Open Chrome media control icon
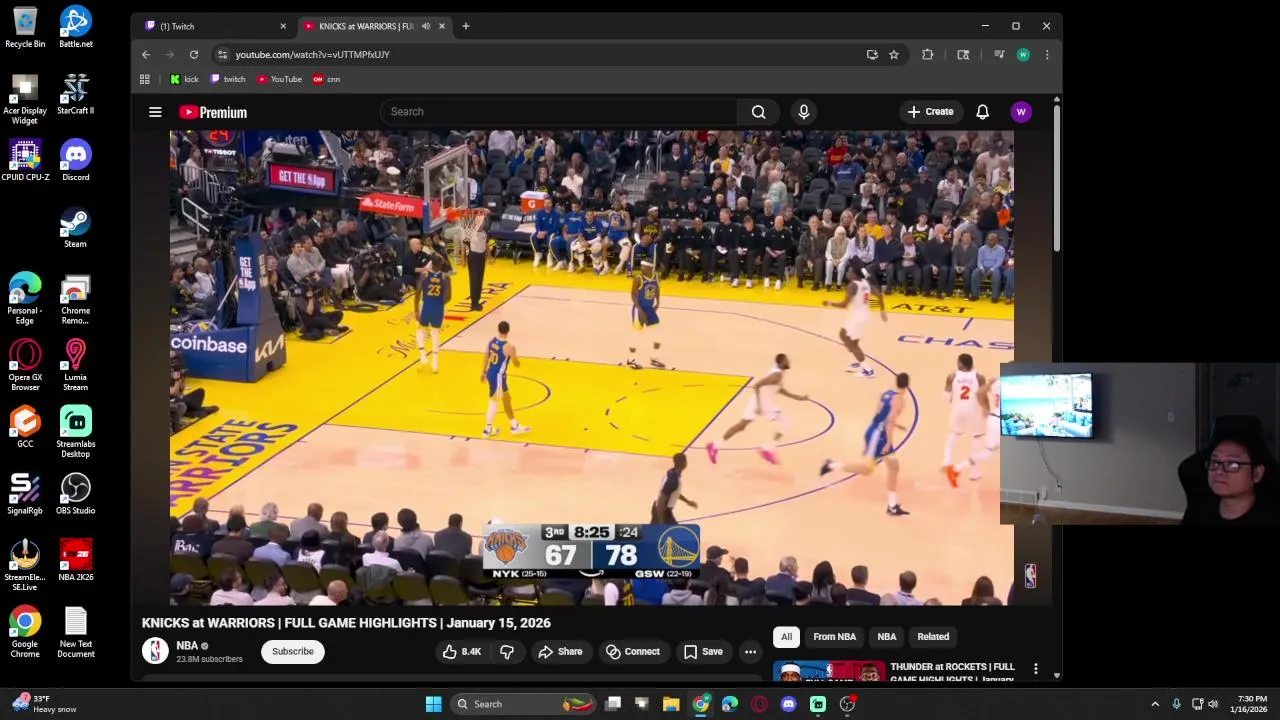1280x720 pixels. coord(999,55)
